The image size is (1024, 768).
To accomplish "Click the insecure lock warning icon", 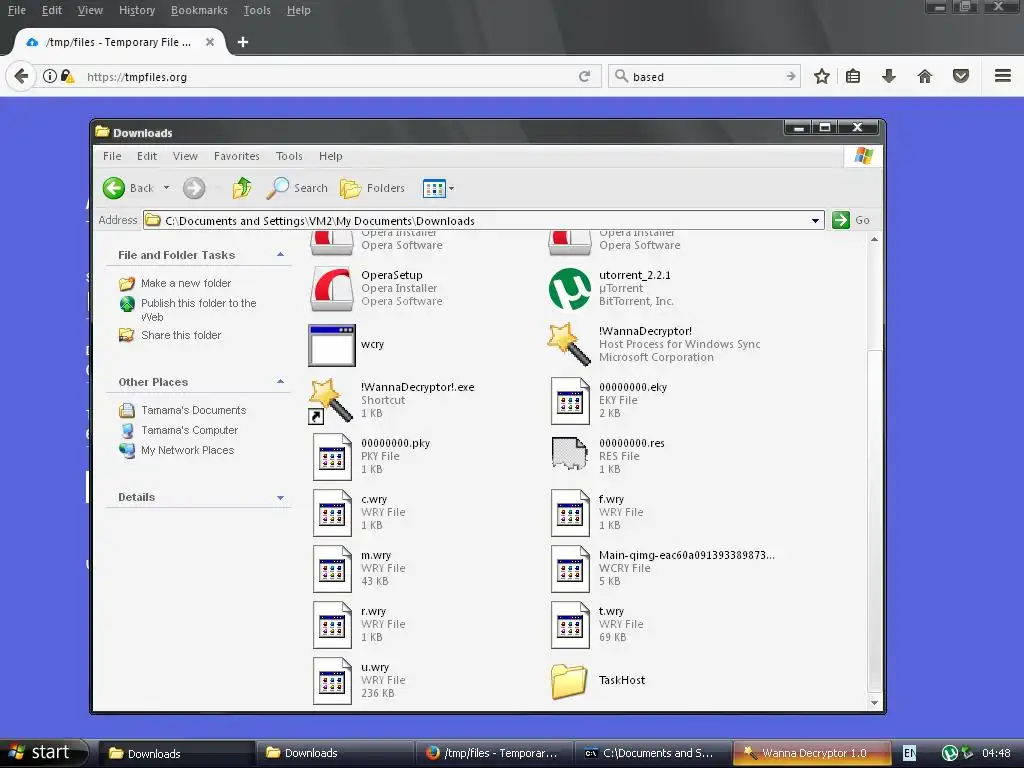I will 67,76.
